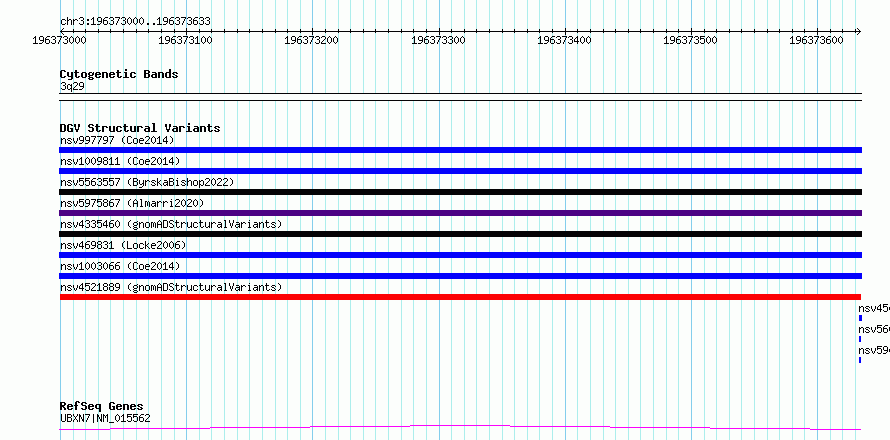Click the chr3:196373000..196373633 region label
The height and width of the screenshot is (440, 890).
pos(135,22)
